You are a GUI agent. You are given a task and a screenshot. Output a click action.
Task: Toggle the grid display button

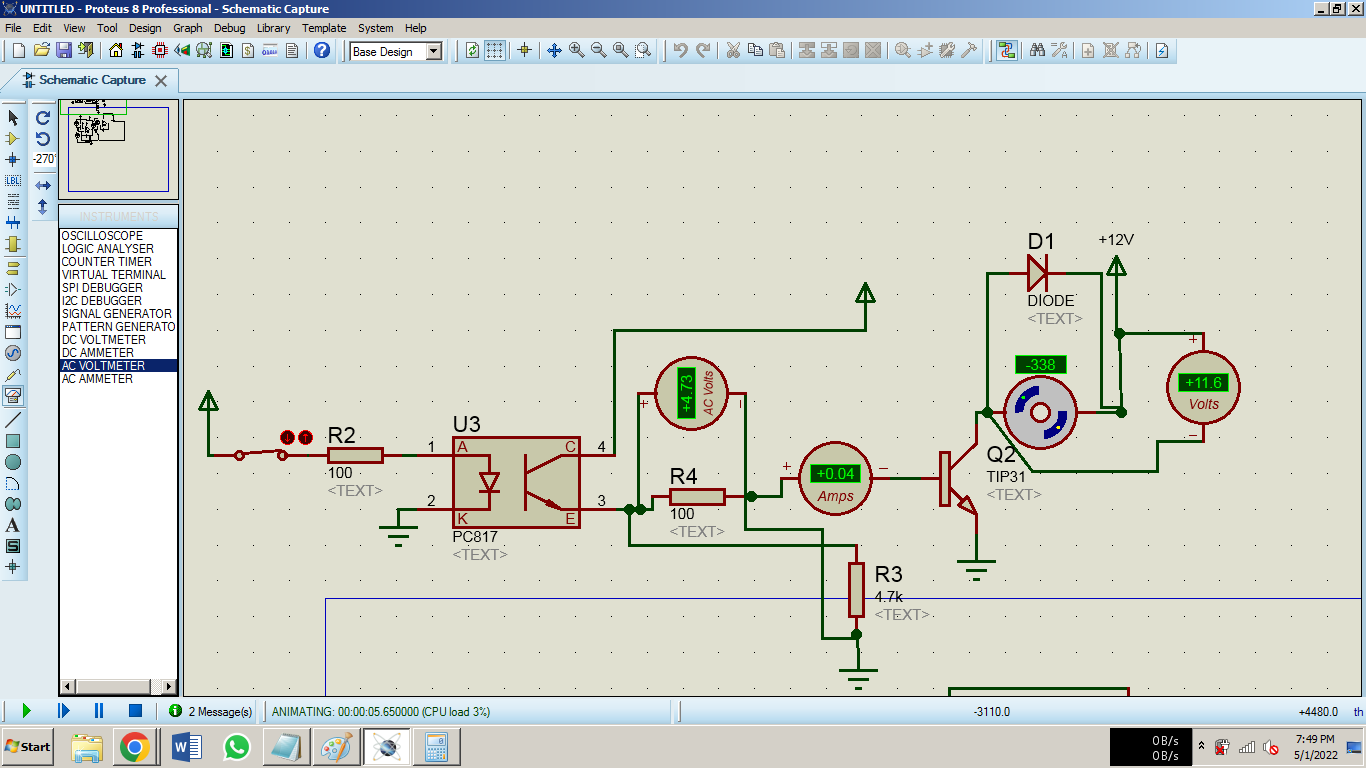coord(495,50)
